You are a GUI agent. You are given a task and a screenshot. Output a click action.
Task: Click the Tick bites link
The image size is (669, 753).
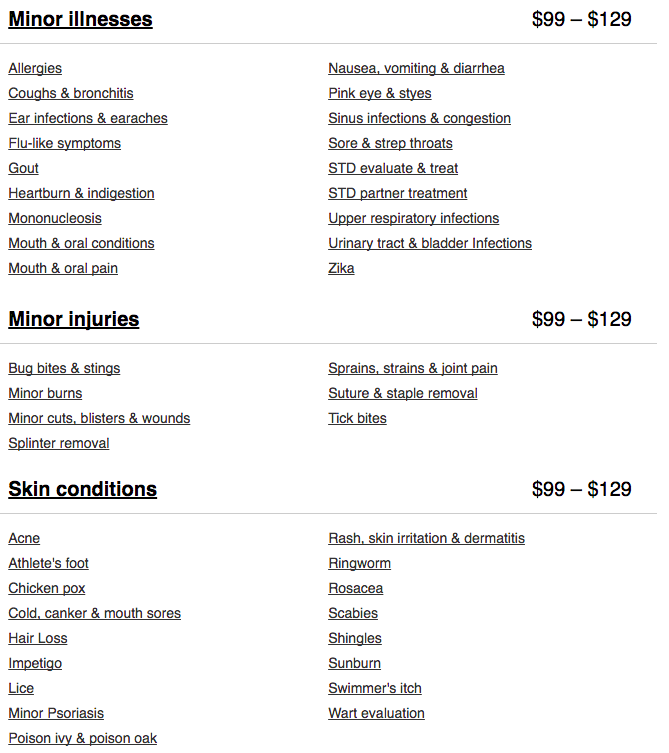(357, 418)
